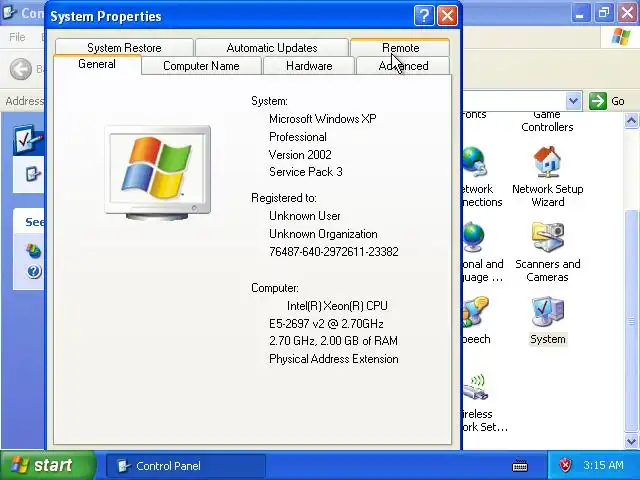
Task: Click the text 'Version 2002'
Action: pyautogui.click(x=300, y=155)
